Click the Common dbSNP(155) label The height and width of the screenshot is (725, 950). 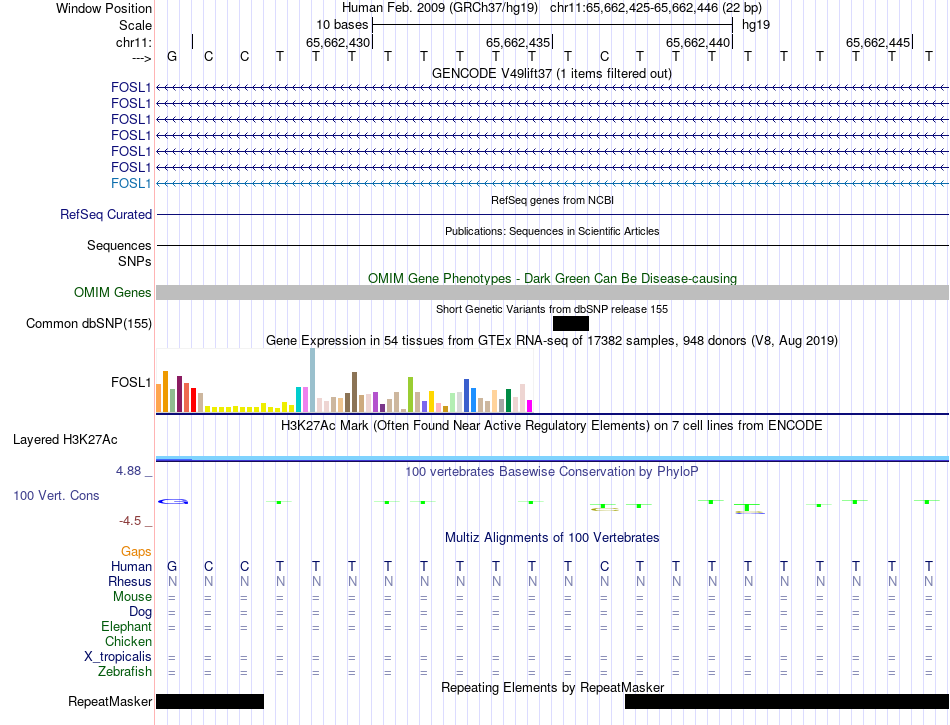[x=88, y=323]
